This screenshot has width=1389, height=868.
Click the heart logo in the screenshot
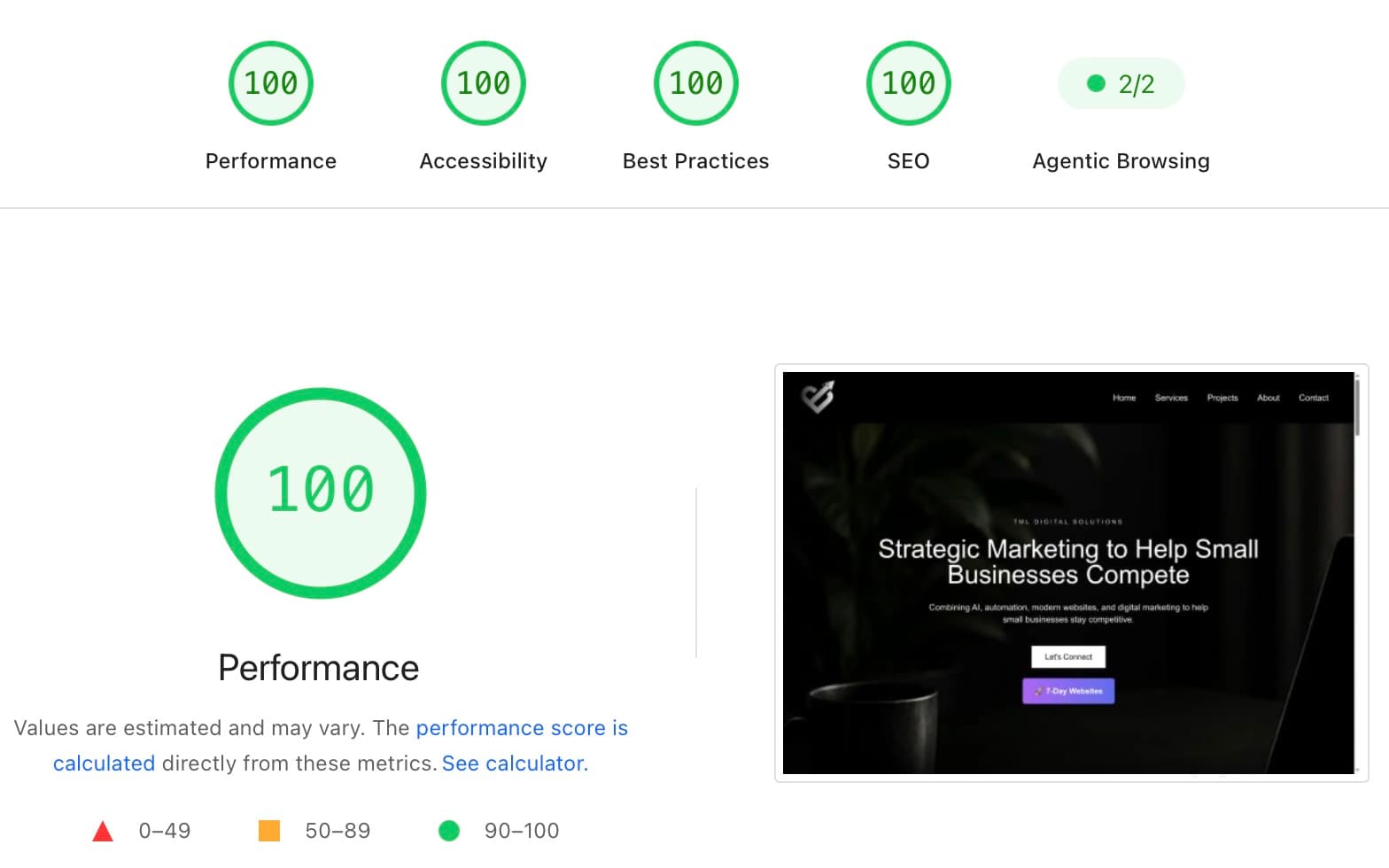point(818,397)
